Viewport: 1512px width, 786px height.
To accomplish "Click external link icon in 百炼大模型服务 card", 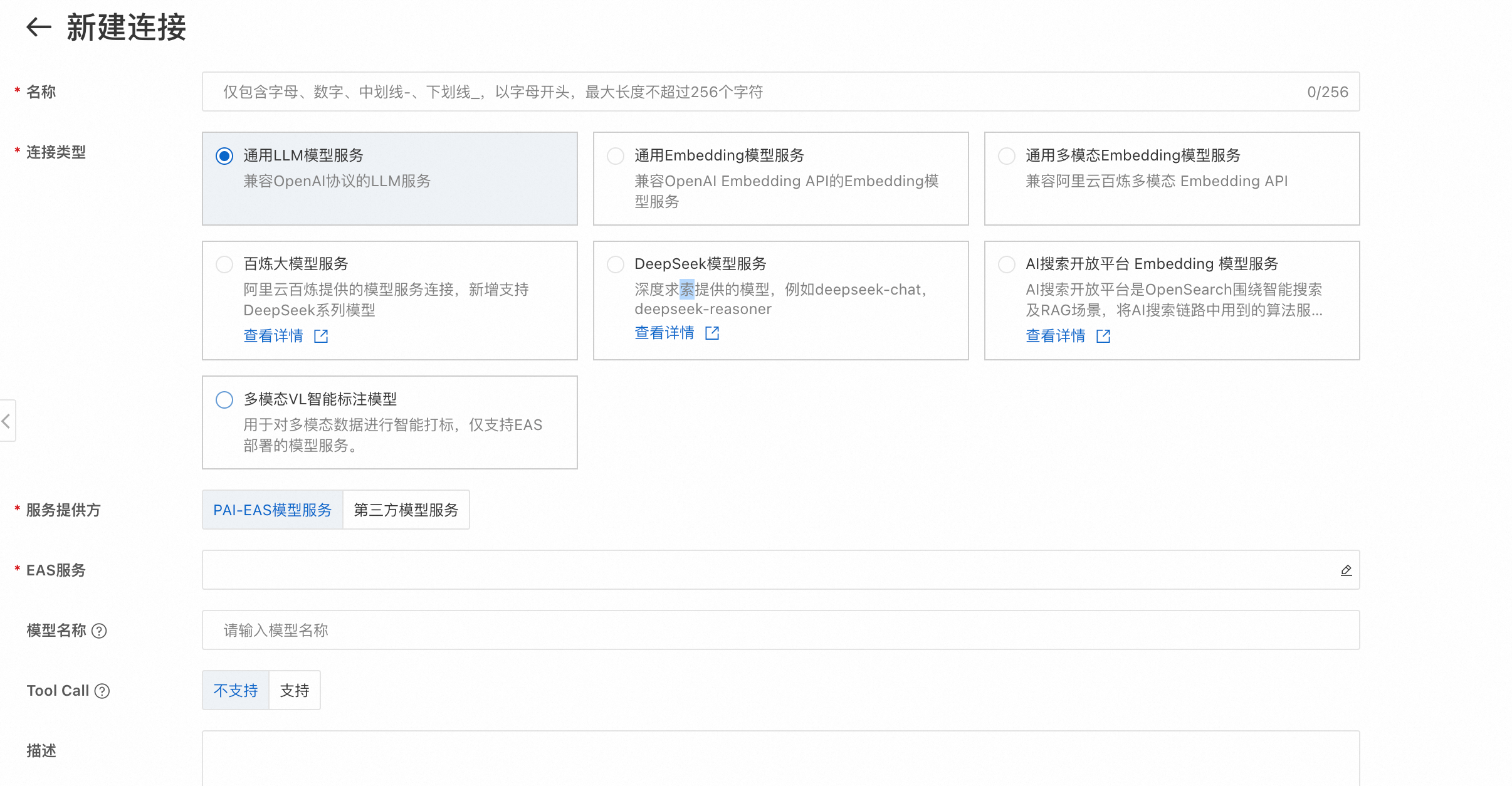I will [321, 337].
